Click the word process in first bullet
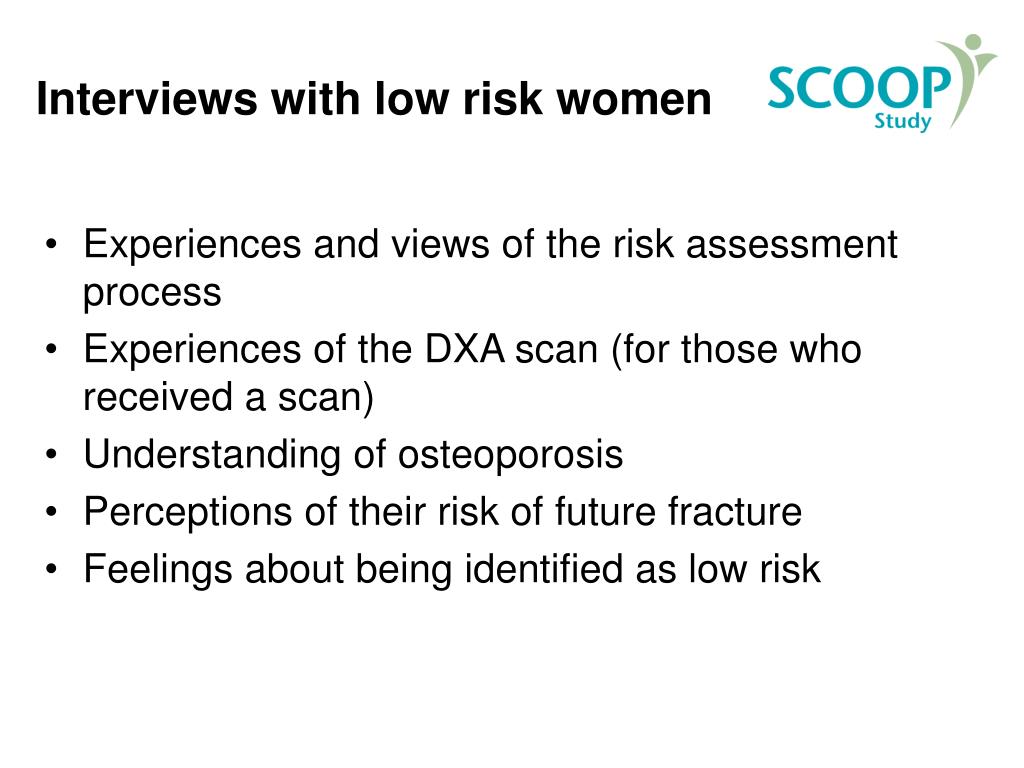This screenshot has width=1024, height=768. tap(152, 294)
